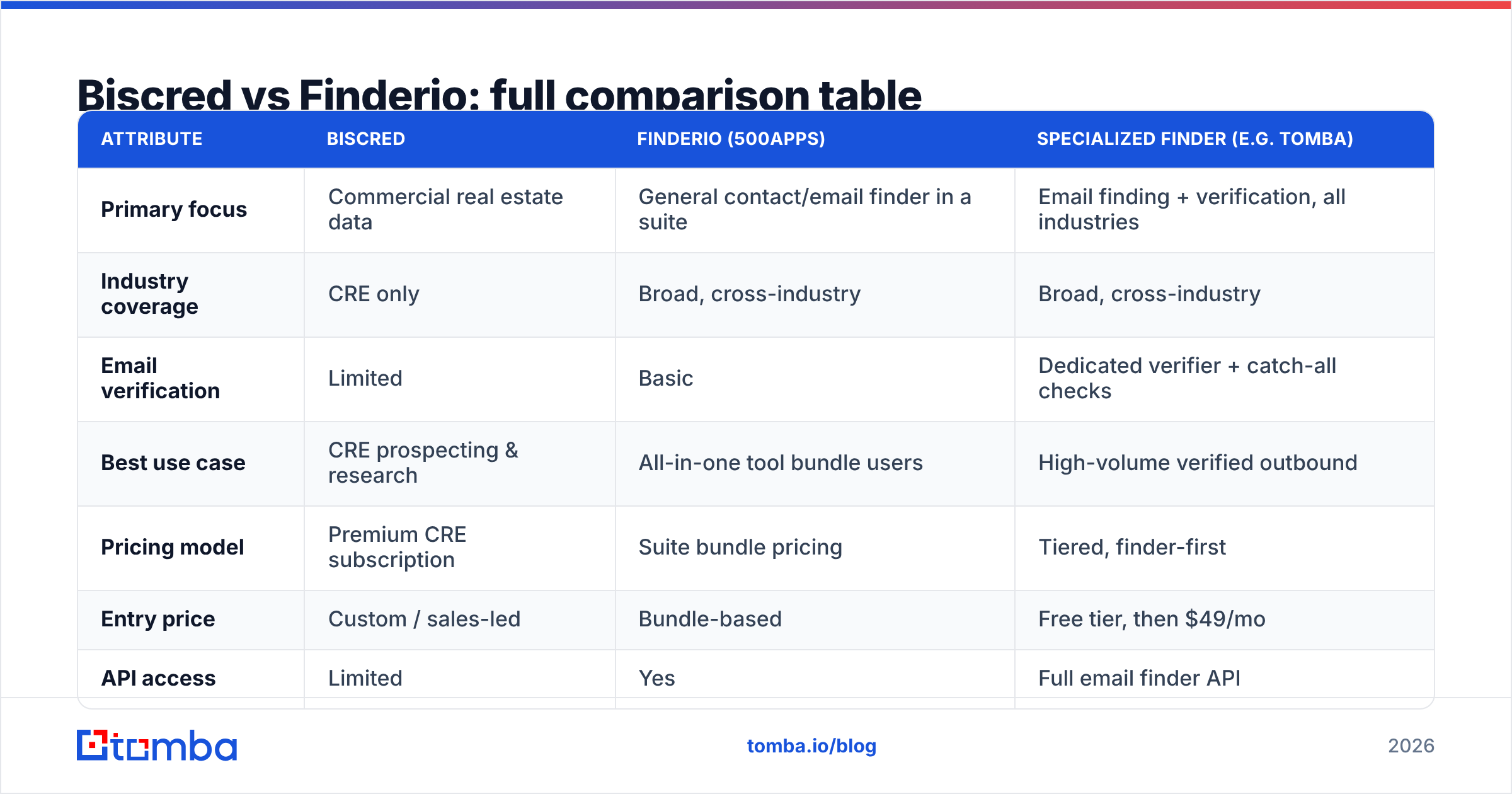Screen dimensions: 1512x794
Task: Click the 'Biscred vs Finderio' page title
Action: tap(500, 95)
